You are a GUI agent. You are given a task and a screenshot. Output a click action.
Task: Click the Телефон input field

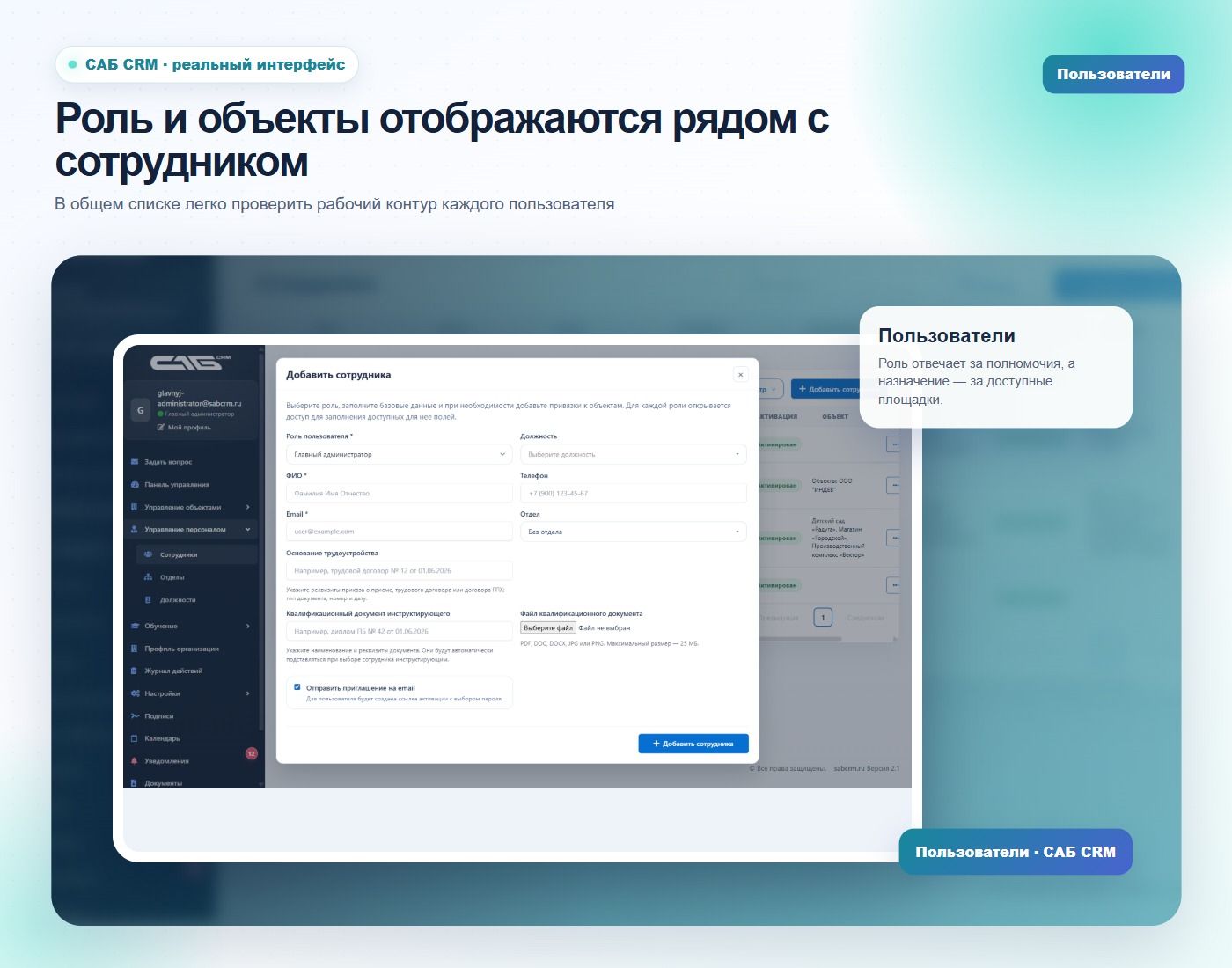(634, 493)
